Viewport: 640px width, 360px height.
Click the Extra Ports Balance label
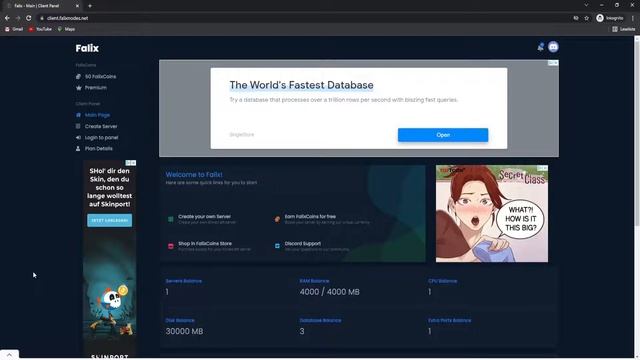point(449,320)
